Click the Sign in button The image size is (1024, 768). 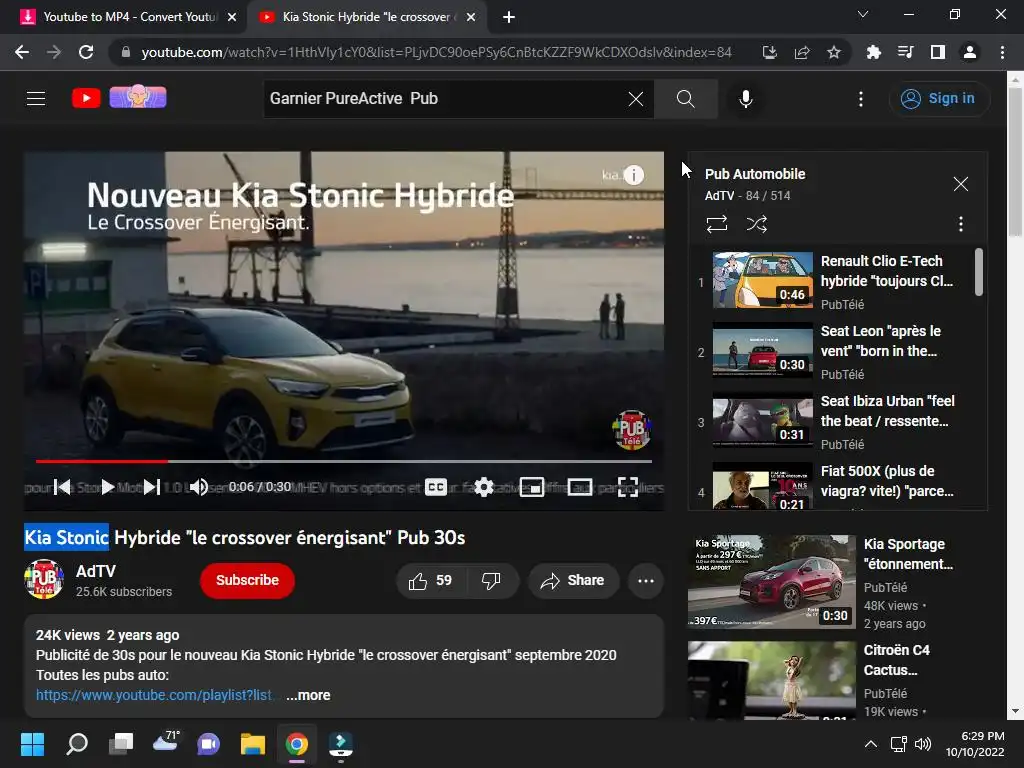pos(938,99)
